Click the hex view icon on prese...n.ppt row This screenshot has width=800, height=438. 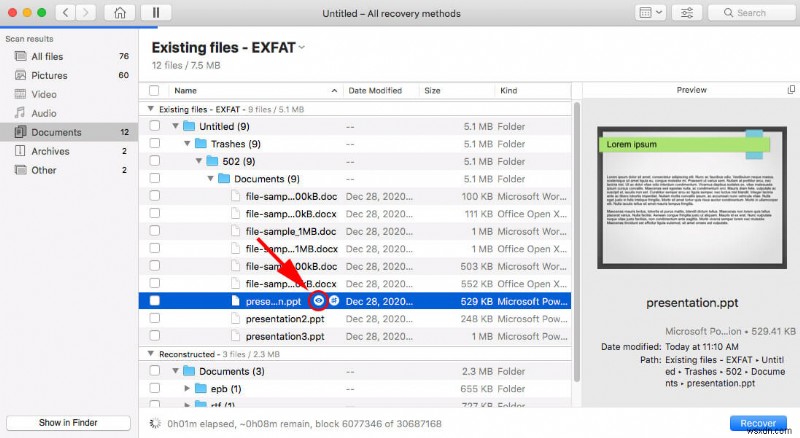point(334,301)
